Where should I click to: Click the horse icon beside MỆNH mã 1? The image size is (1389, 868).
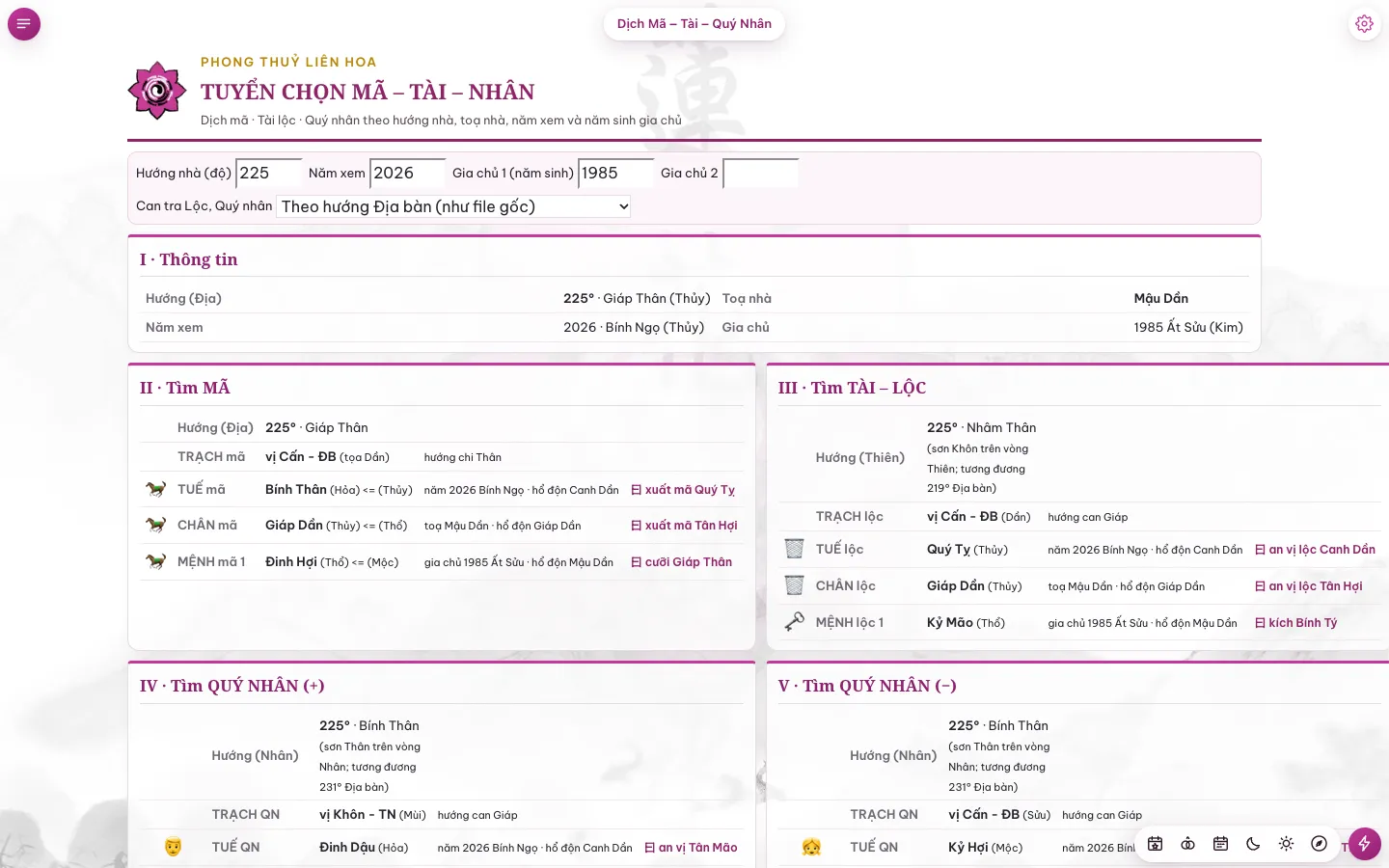coord(155,561)
